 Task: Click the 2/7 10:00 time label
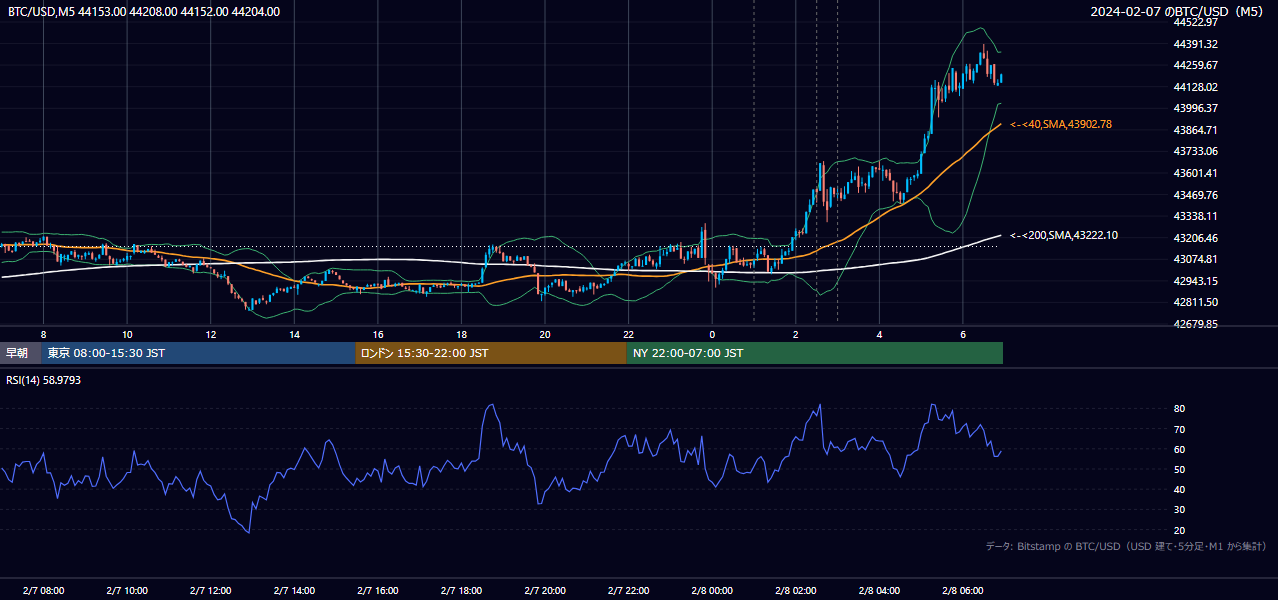tap(127, 591)
